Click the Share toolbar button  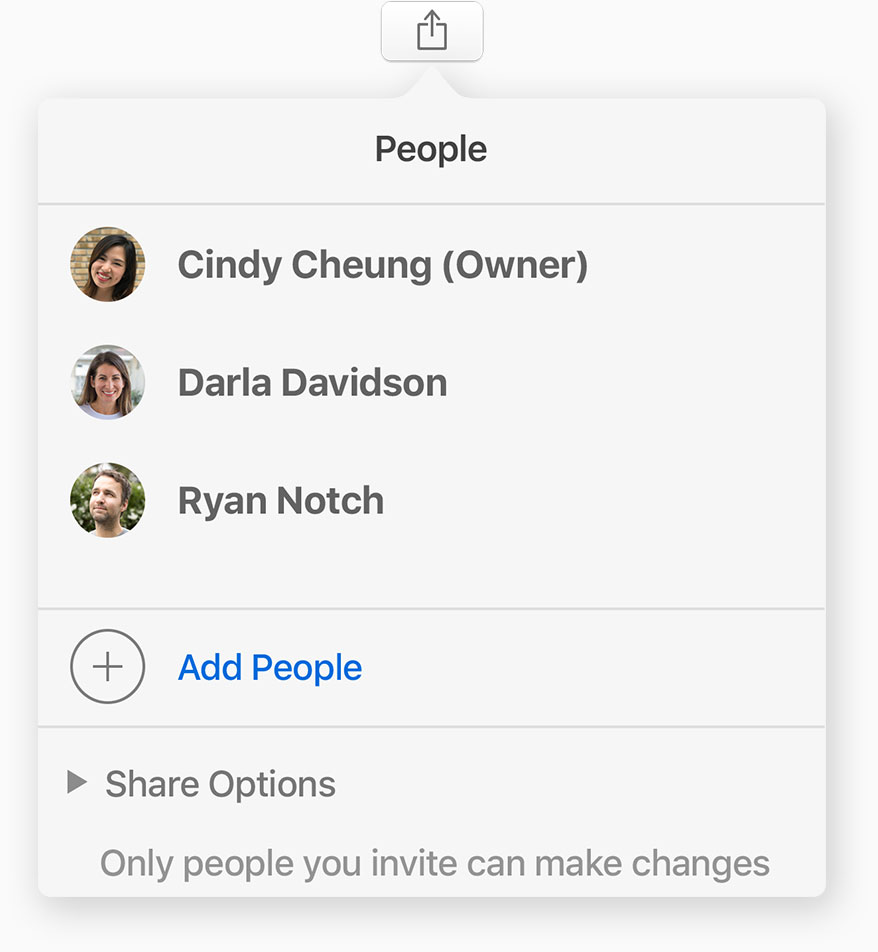pyautogui.click(x=432, y=31)
